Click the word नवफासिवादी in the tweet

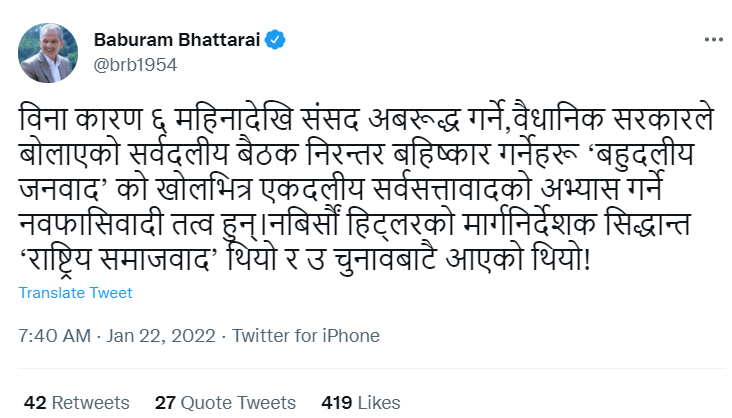[91, 224]
